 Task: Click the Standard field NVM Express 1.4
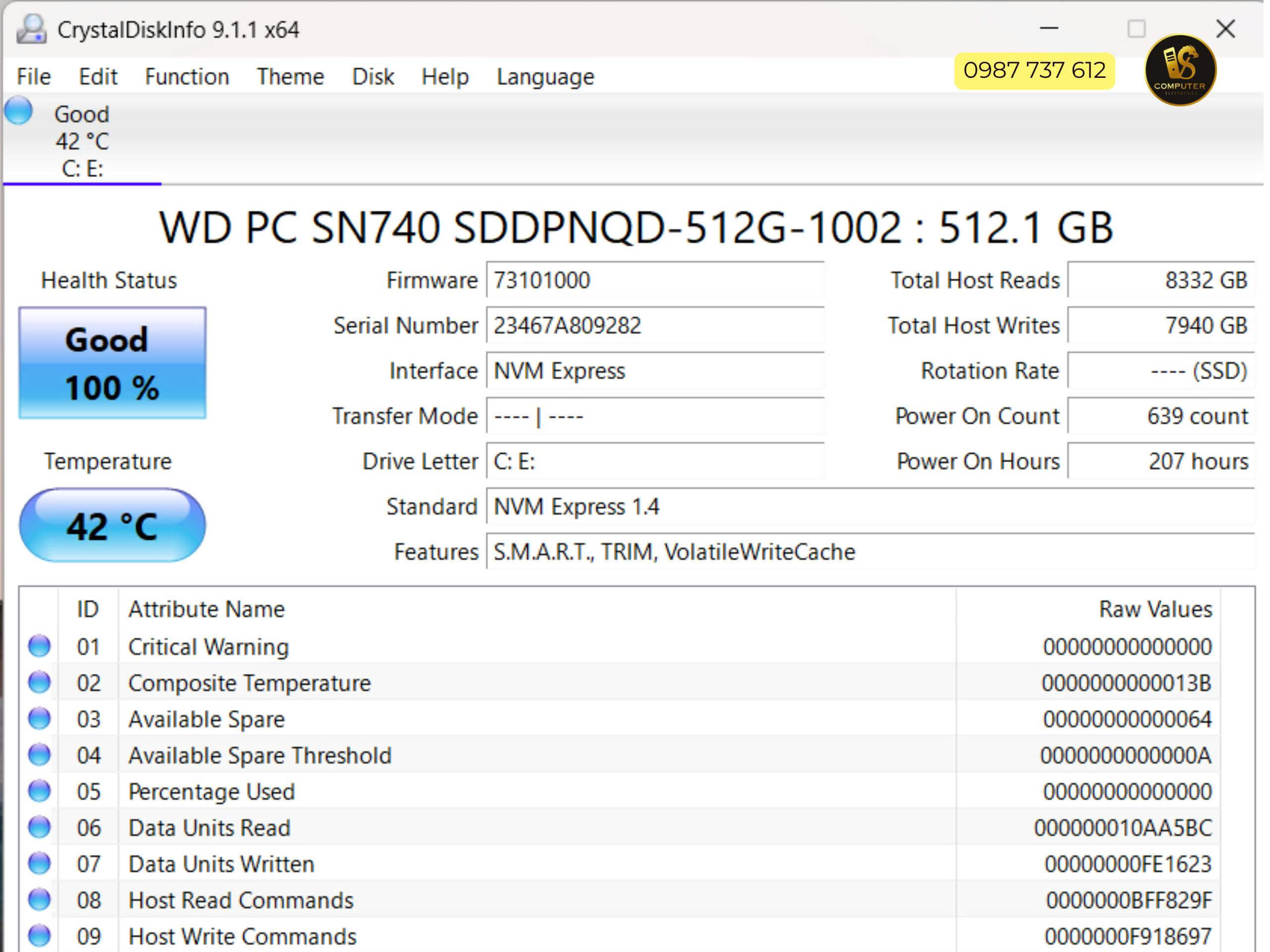click(x=870, y=507)
